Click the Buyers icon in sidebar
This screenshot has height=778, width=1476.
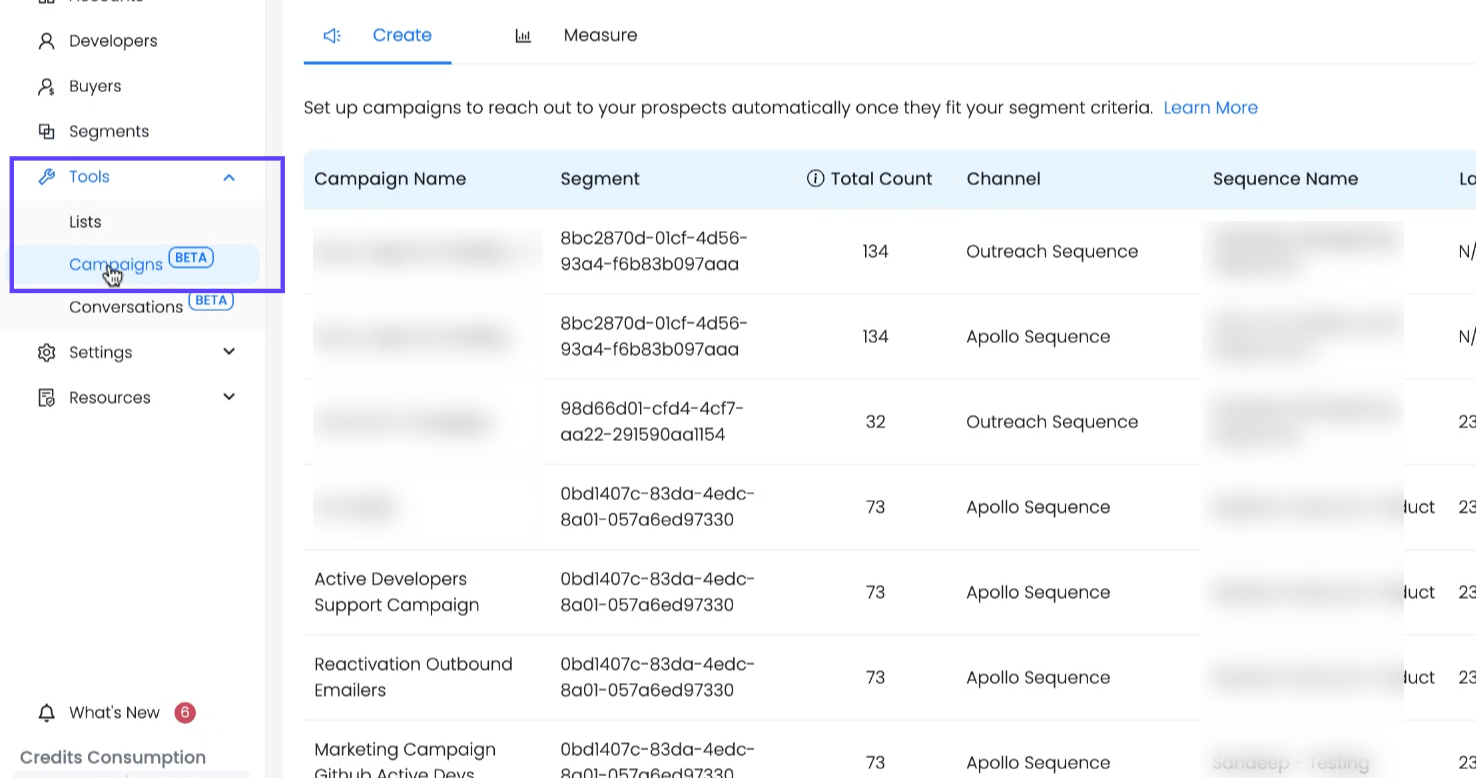pyautogui.click(x=46, y=87)
